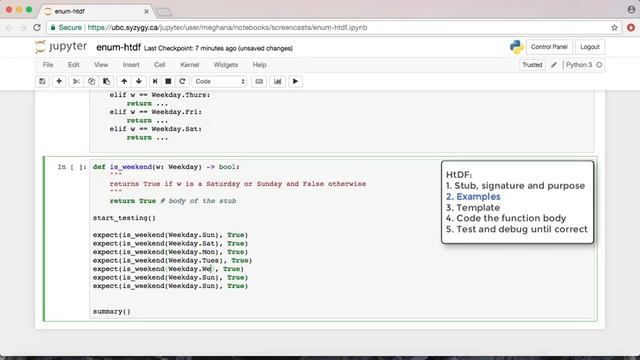Click the bar chart toolbar icon

(x=278, y=81)
